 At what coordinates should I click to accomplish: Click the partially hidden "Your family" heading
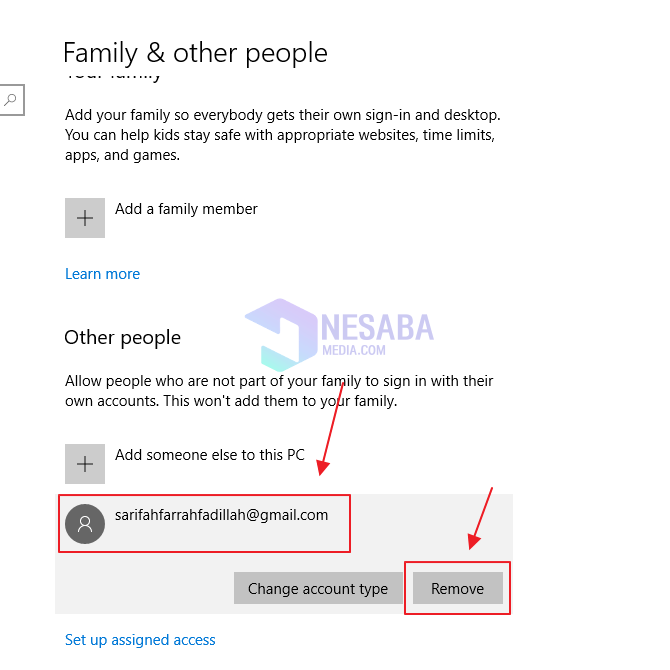[x=113, y=75]
